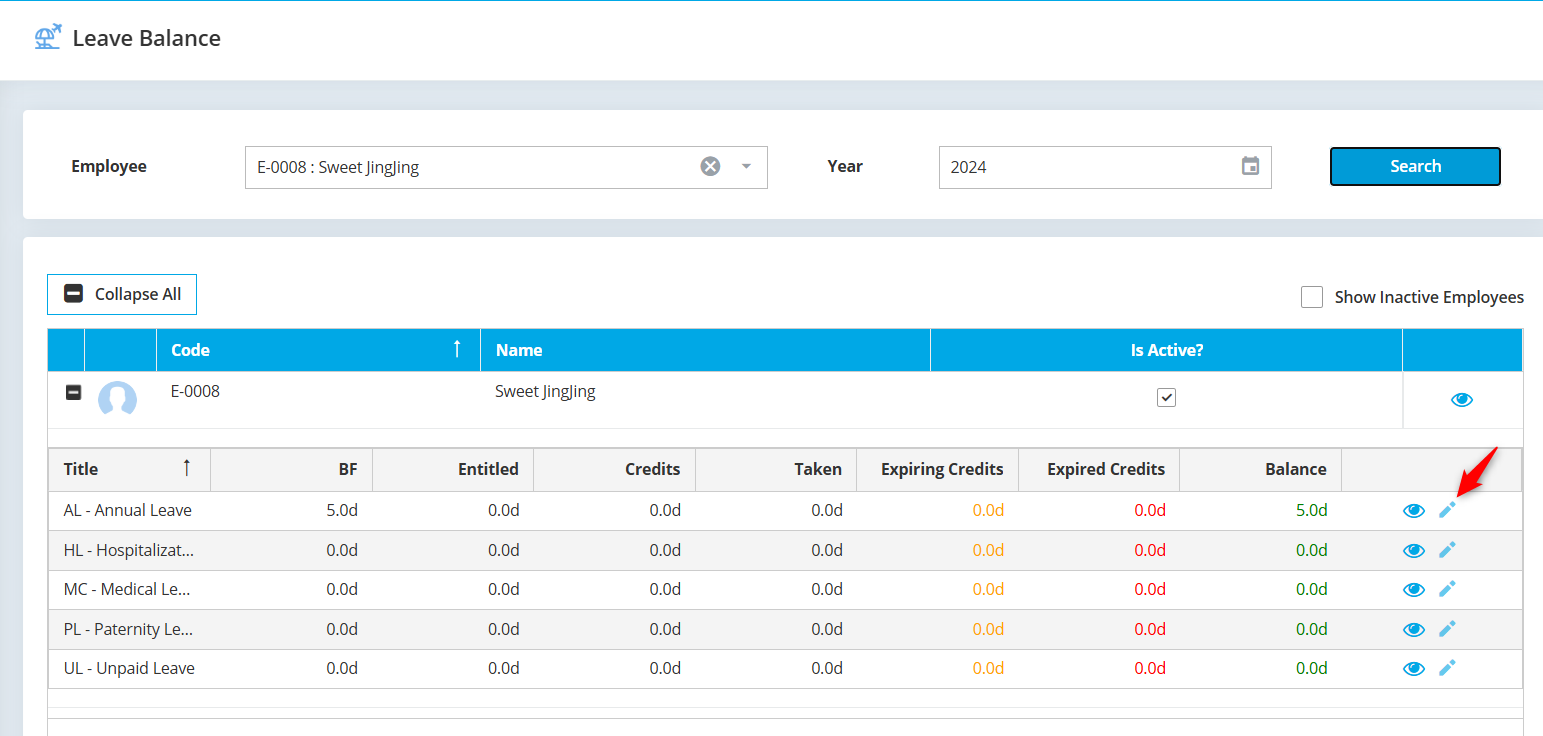The height and width of the screenshot is (736, 1543).
Task: Click the E-0008 code cell
Action: tap(195, 391)
